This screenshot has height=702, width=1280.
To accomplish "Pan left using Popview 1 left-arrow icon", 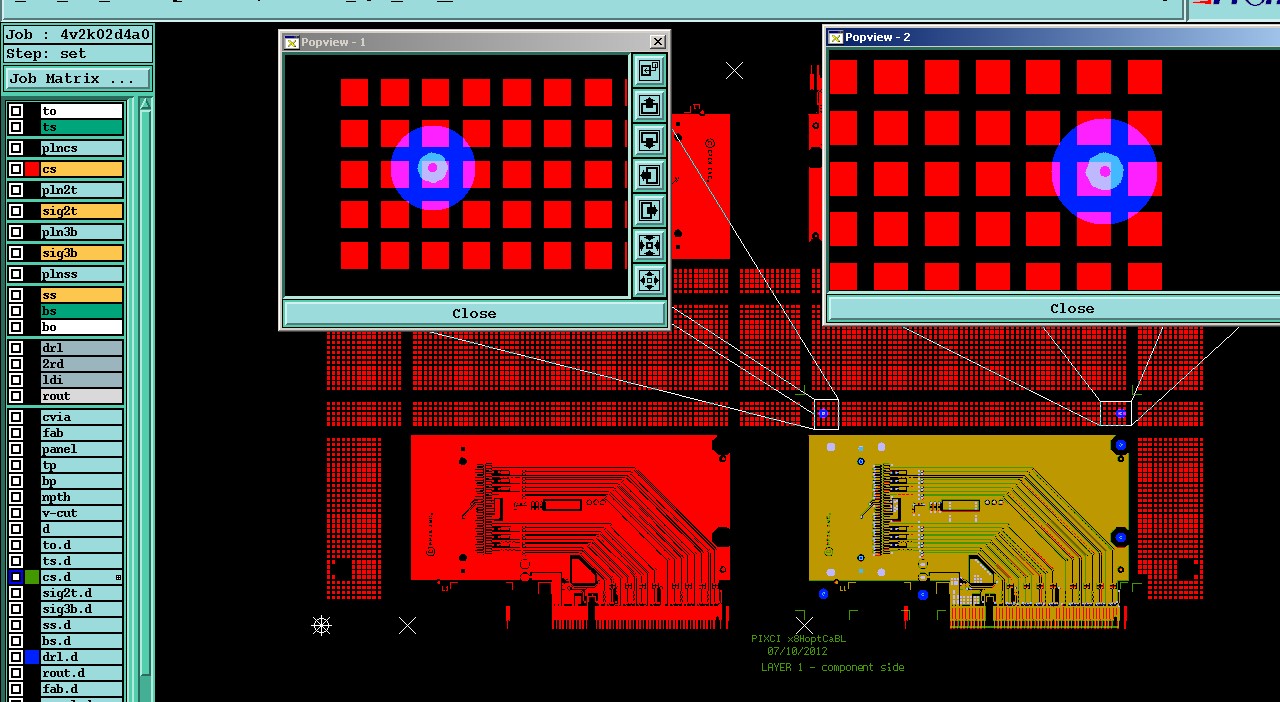I will tap(650, 176).
